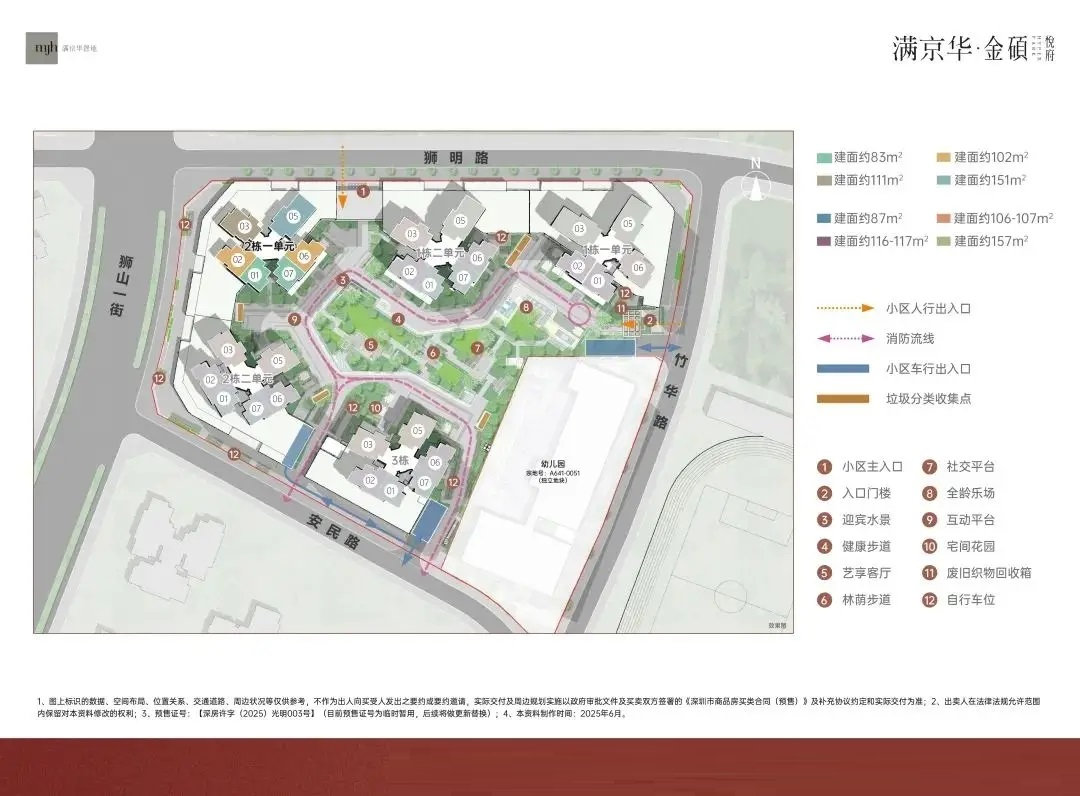Click map marker 2 near the 竹华路 entrance
The image size is (1080, 796).
(650, 320)
